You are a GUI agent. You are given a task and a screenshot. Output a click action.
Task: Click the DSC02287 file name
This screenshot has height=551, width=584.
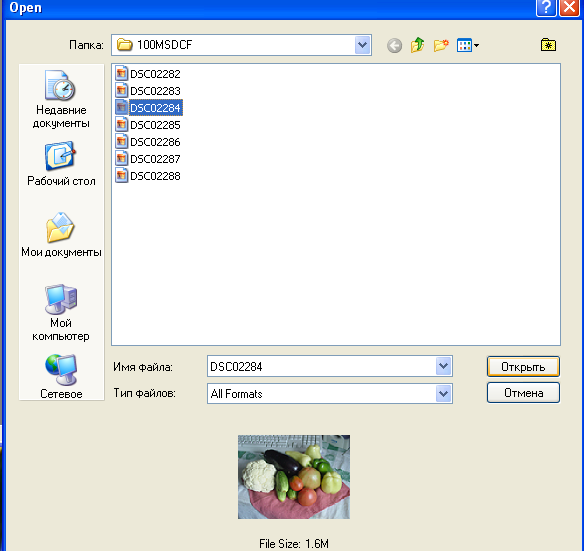click(x=155, y=159)
